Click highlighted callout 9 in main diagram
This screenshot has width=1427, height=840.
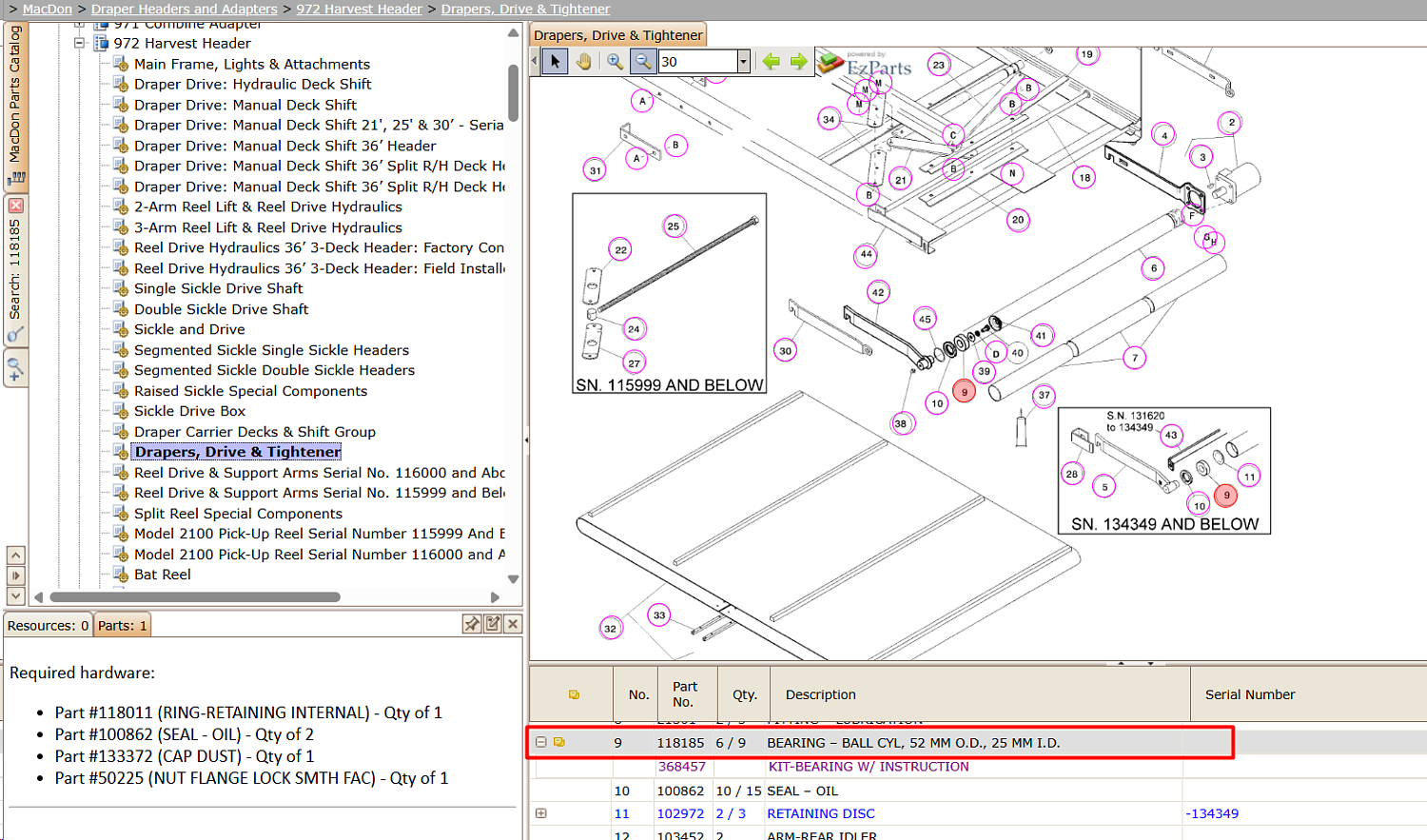click(964, 391)
